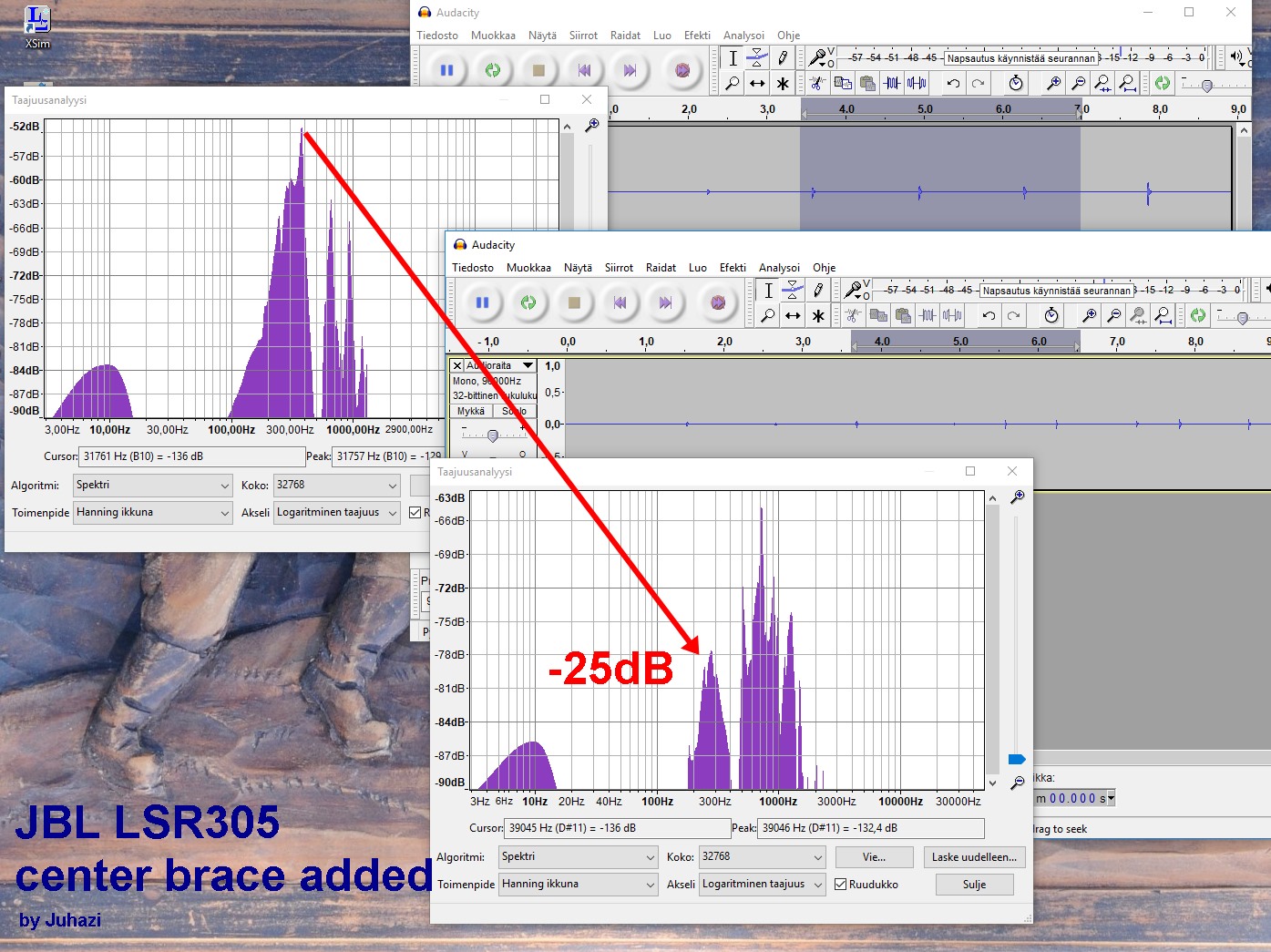The height and width of the screenshot is (952, 1271).
Task: Click playback speed slider in front Audacity
Action: point(1243,317)
